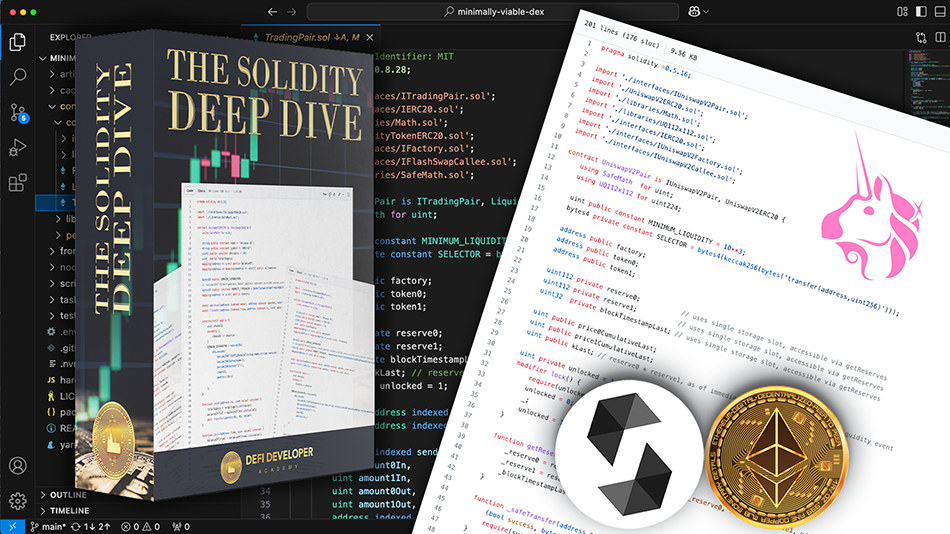
Task: Select the yarn file icon
Action: point(51,444)
